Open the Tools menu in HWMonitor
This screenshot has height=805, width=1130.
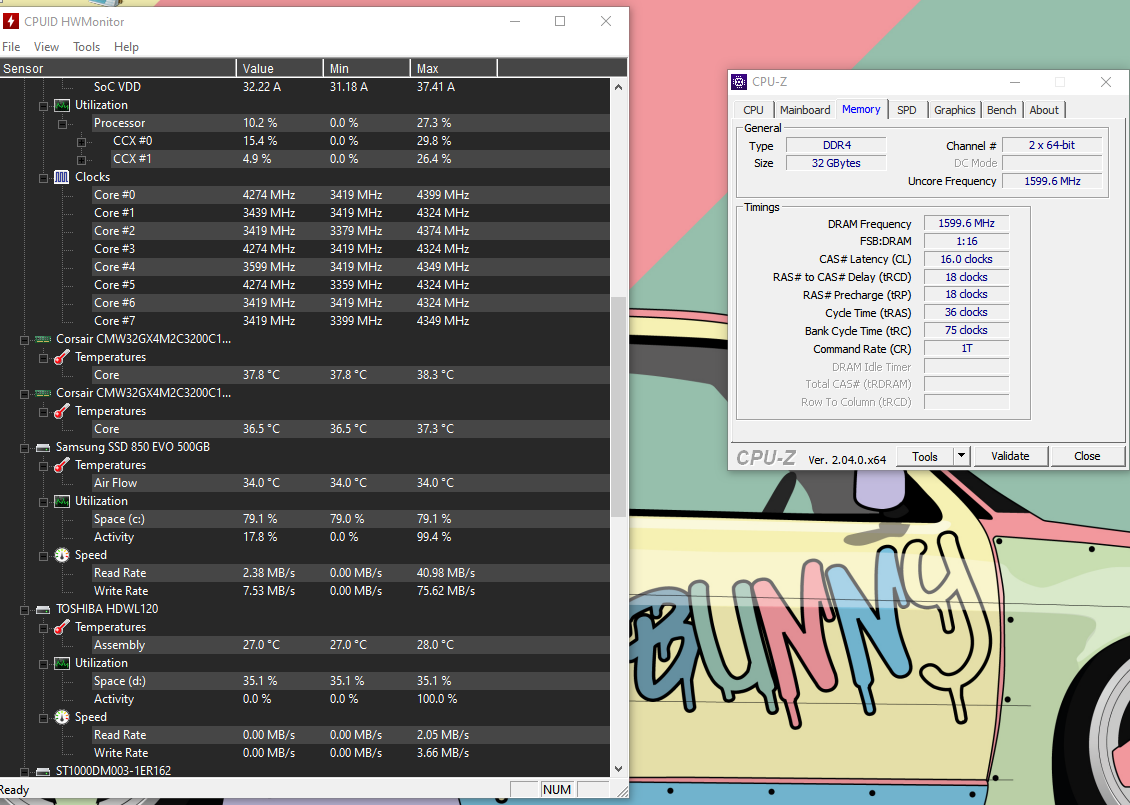coord(86,47)
